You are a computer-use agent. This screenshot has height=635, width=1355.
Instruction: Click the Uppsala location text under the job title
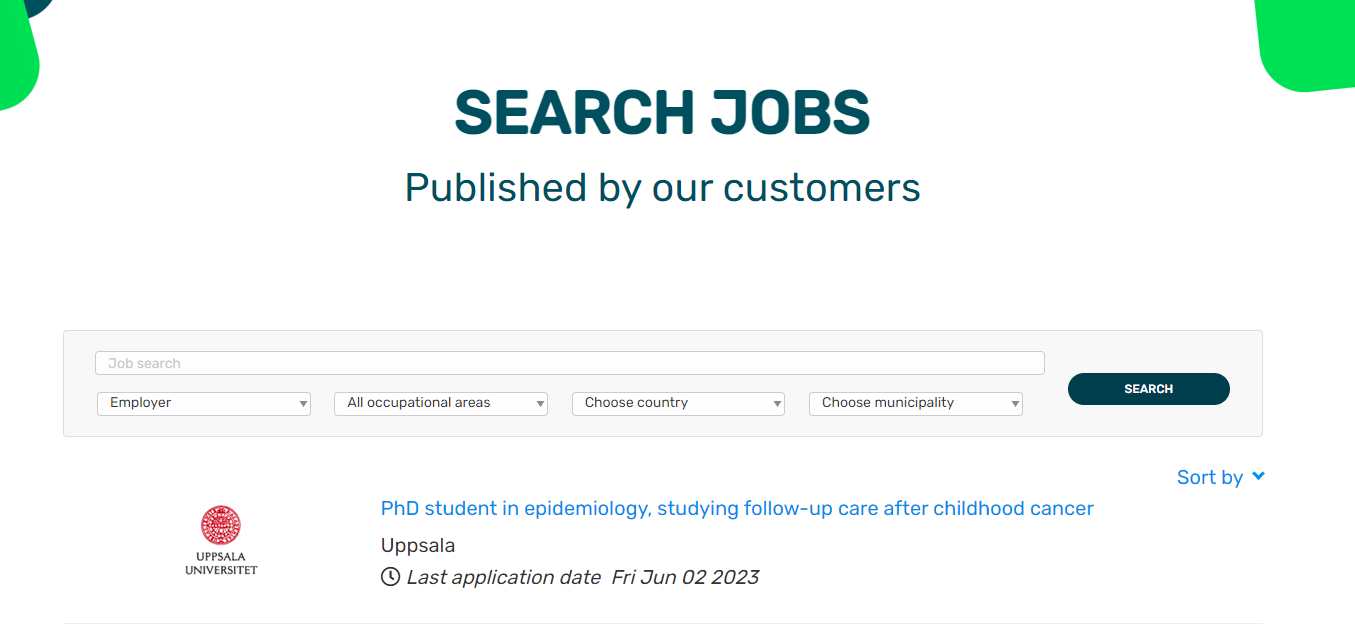418,545
